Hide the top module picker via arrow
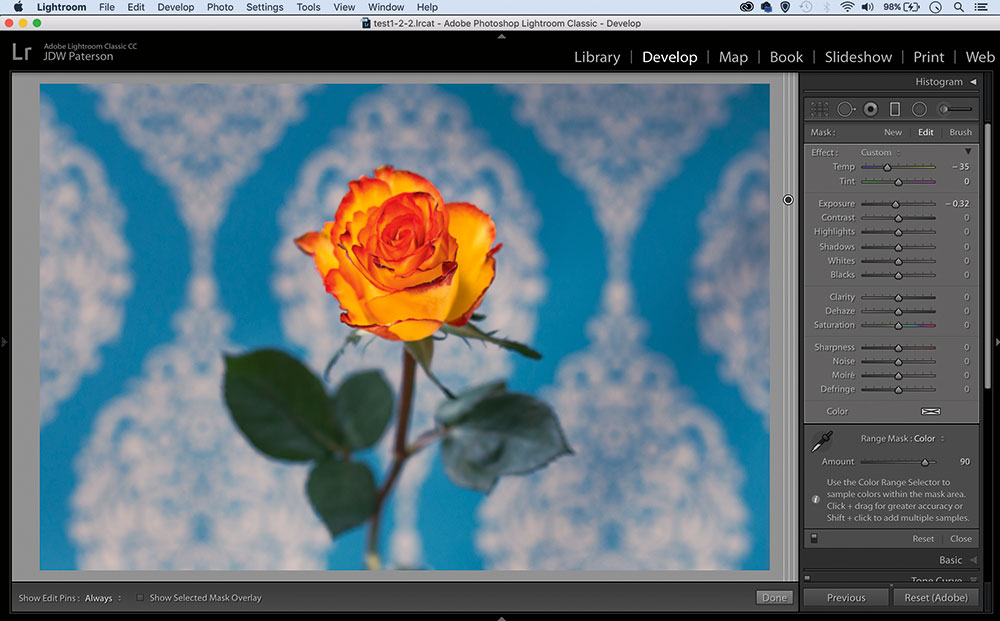 pos(501,36)
